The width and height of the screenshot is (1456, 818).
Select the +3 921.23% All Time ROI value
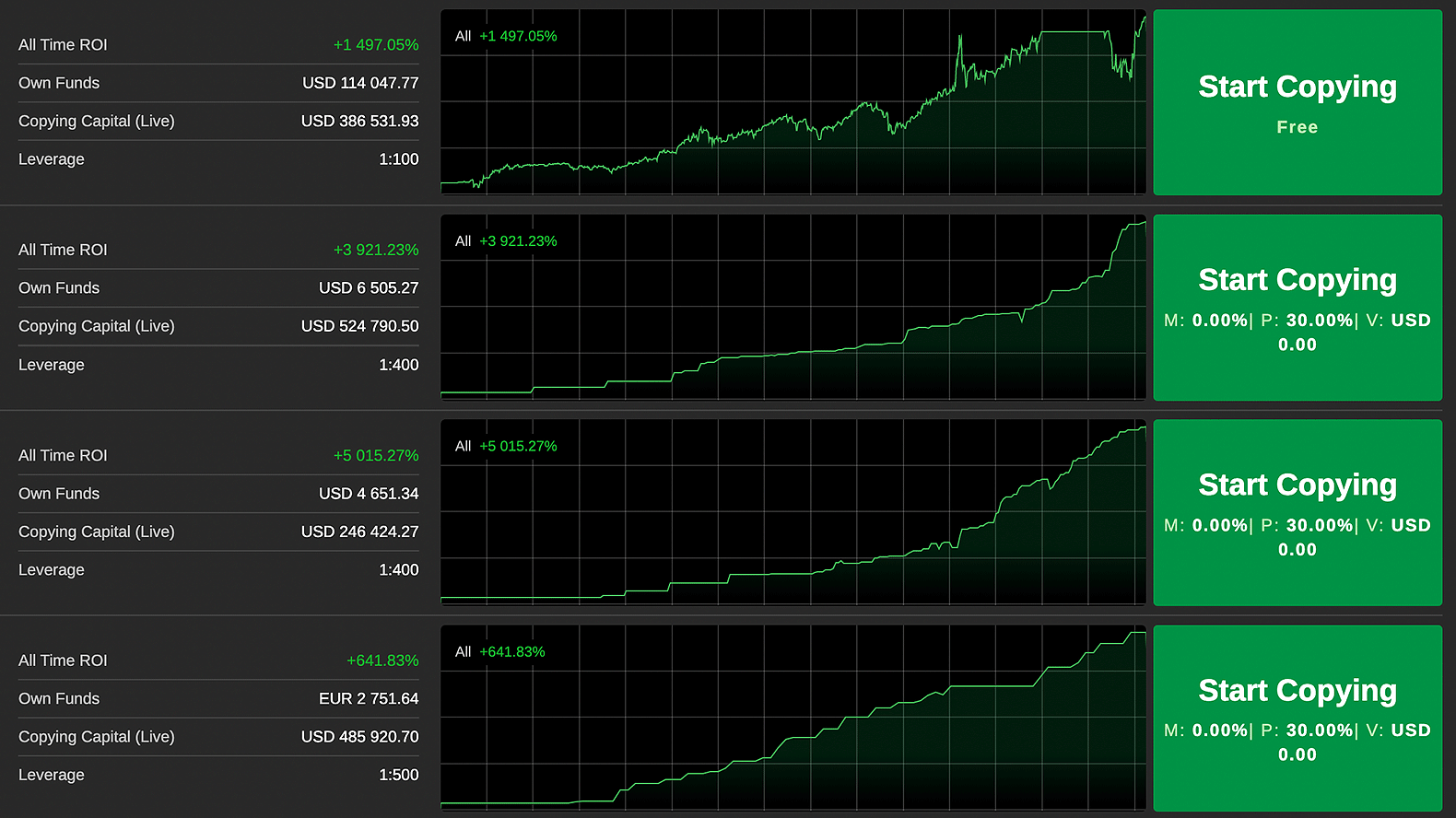point(376,251)
